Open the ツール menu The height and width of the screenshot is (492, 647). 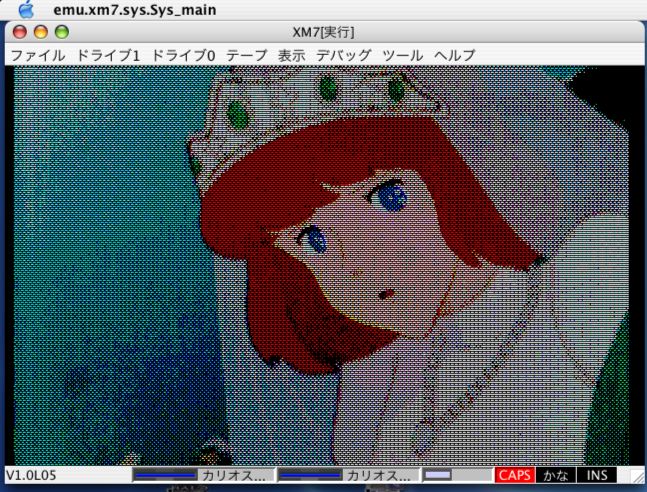point(403,55)
